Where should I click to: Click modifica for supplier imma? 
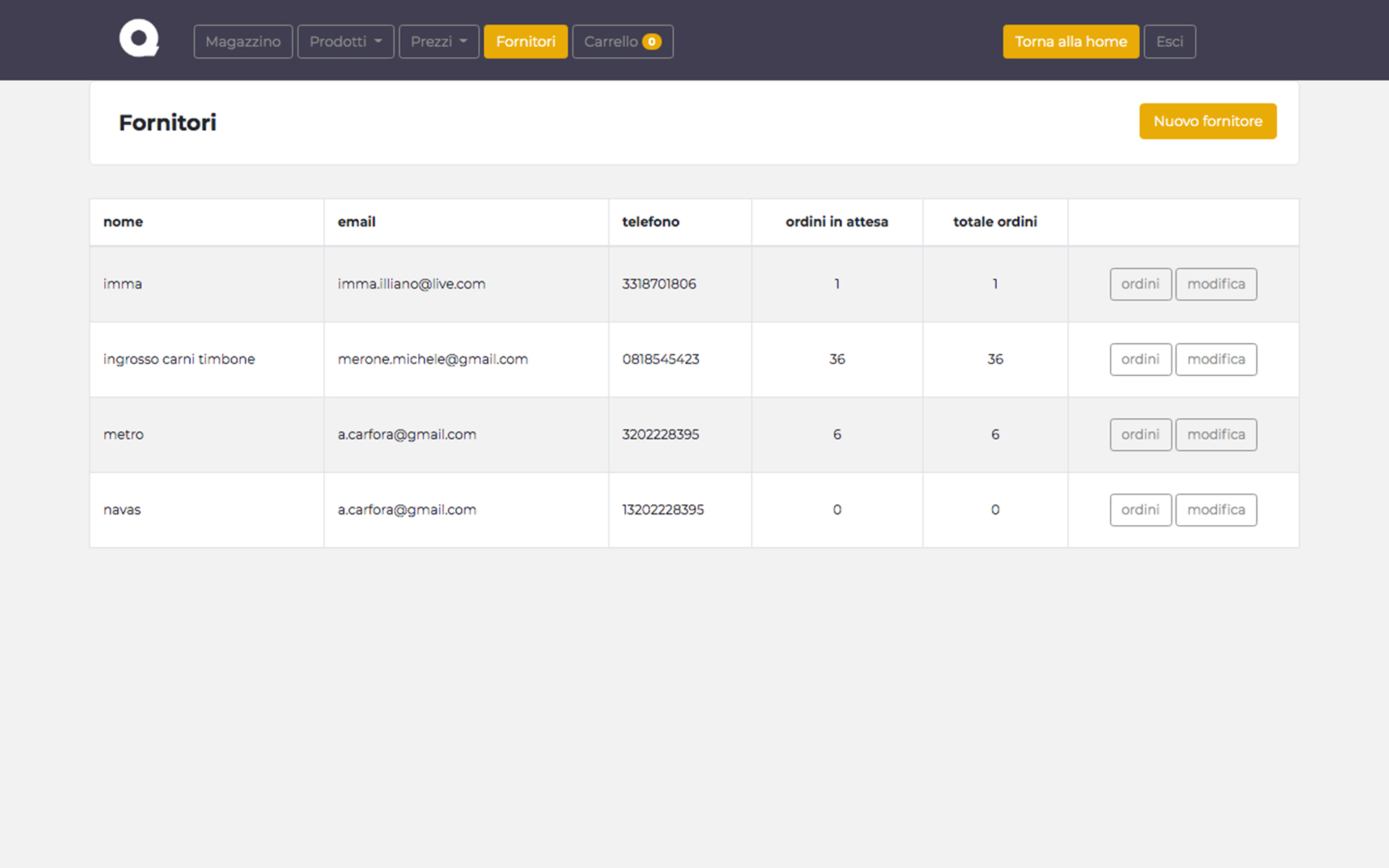point(1216,284)
